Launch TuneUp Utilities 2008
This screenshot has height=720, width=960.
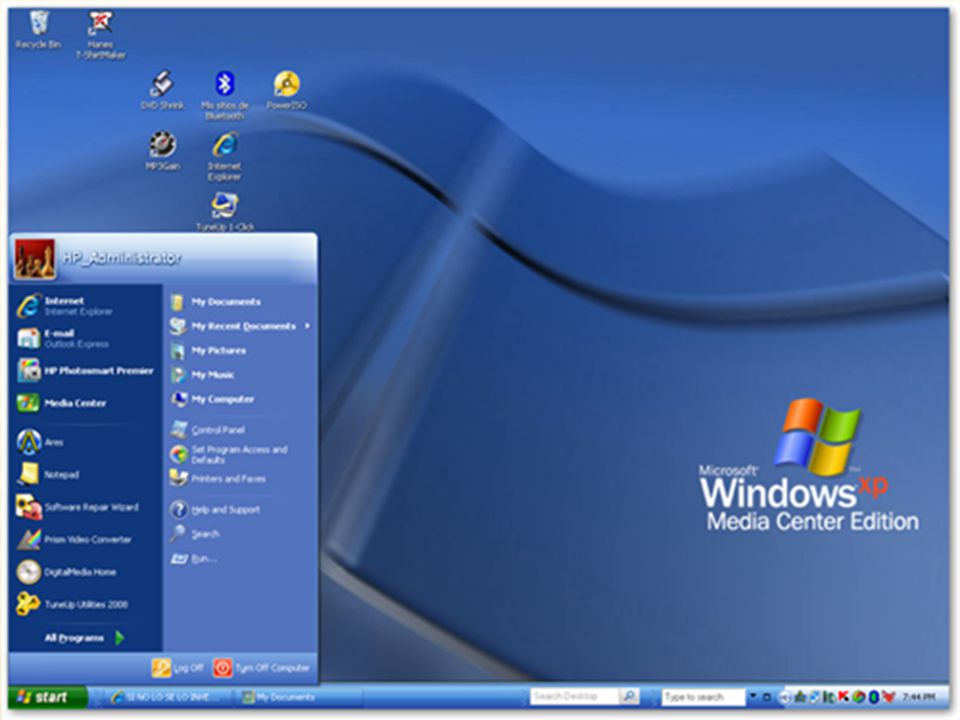tap(84, 604)
